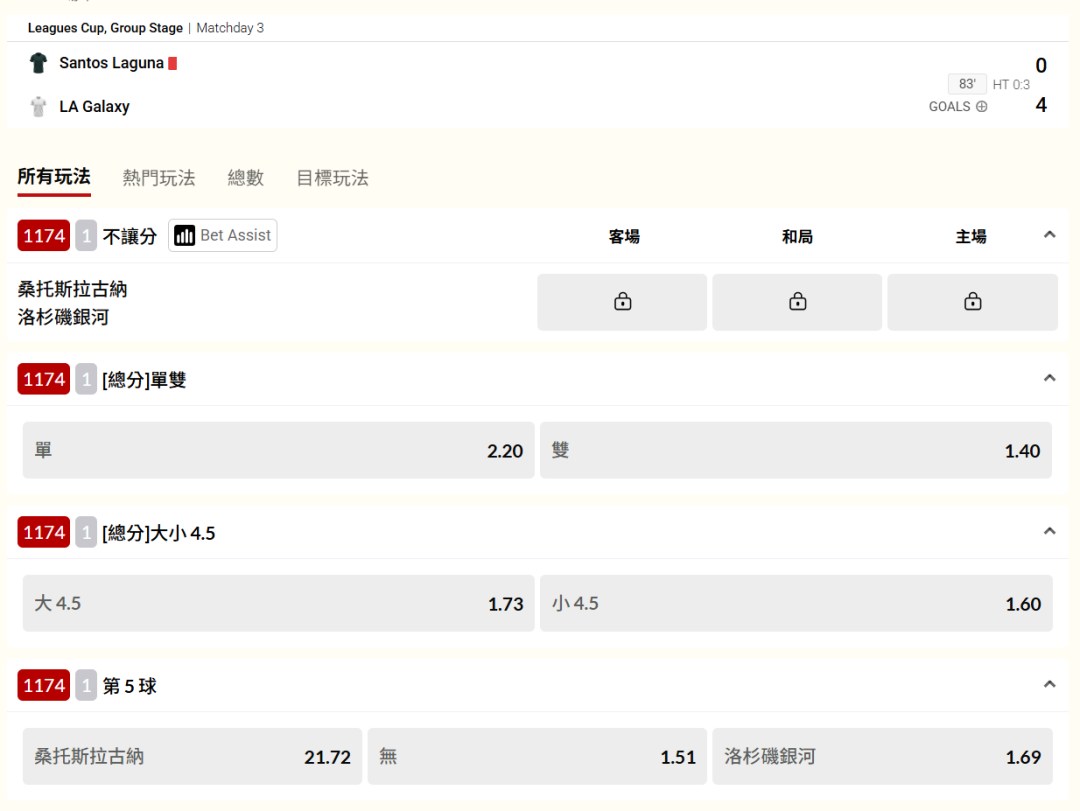This screenshot has height=811, width=1080.
Task: Select 小 4.5 at odds 1.60
Action: pos(796,604)
